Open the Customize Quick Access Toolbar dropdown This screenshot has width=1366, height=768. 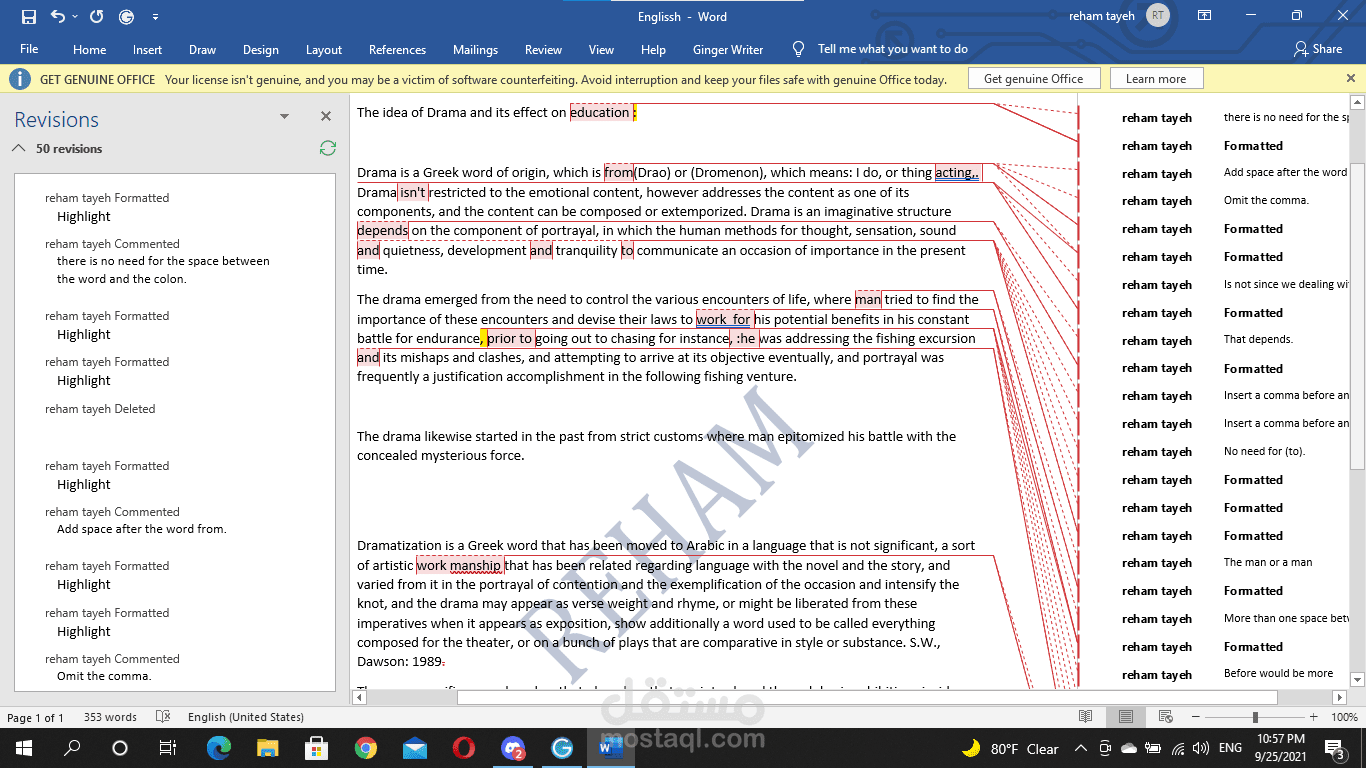pos(155,17)
